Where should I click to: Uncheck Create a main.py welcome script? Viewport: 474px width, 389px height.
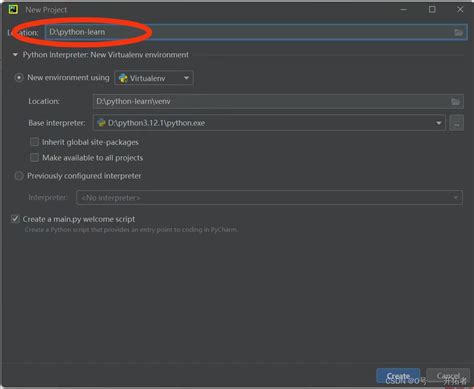click(15, 219)
